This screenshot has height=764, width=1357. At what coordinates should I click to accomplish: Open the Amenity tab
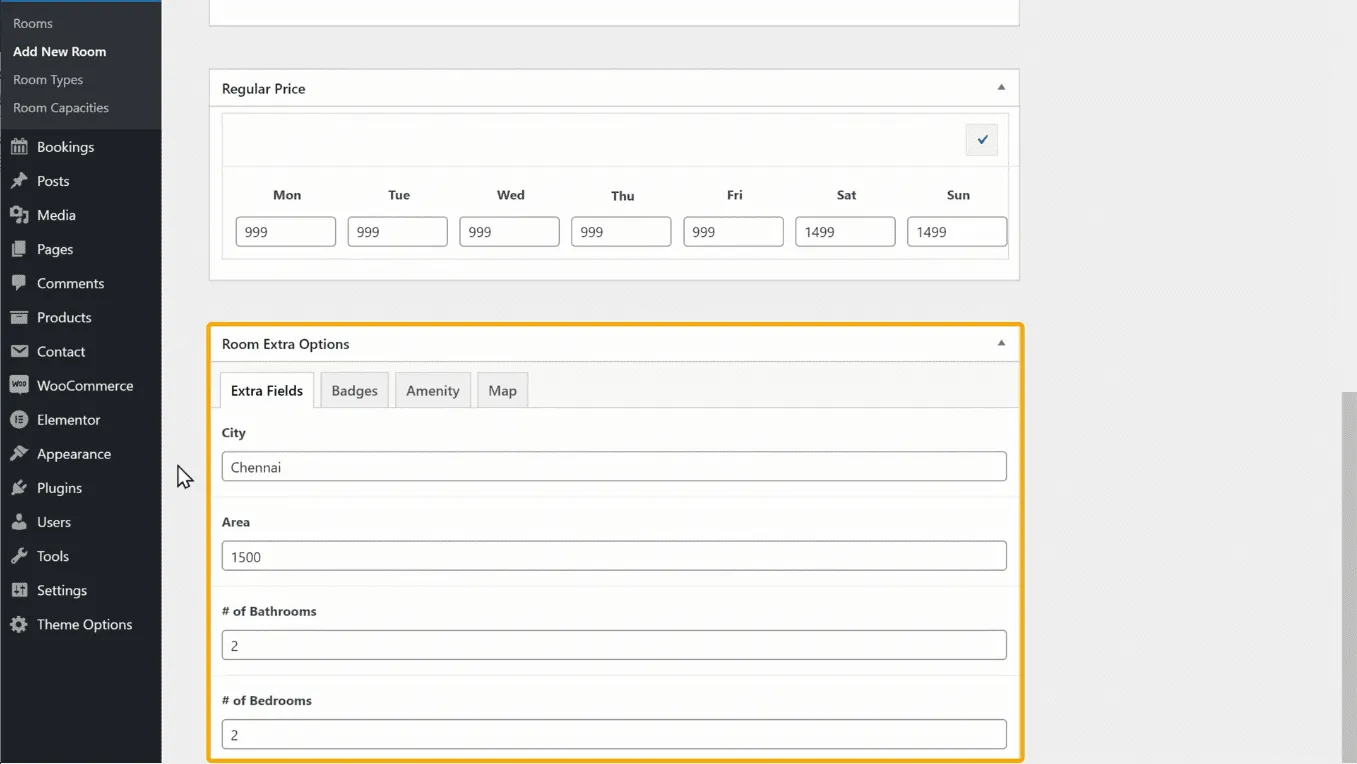(432, 391)
